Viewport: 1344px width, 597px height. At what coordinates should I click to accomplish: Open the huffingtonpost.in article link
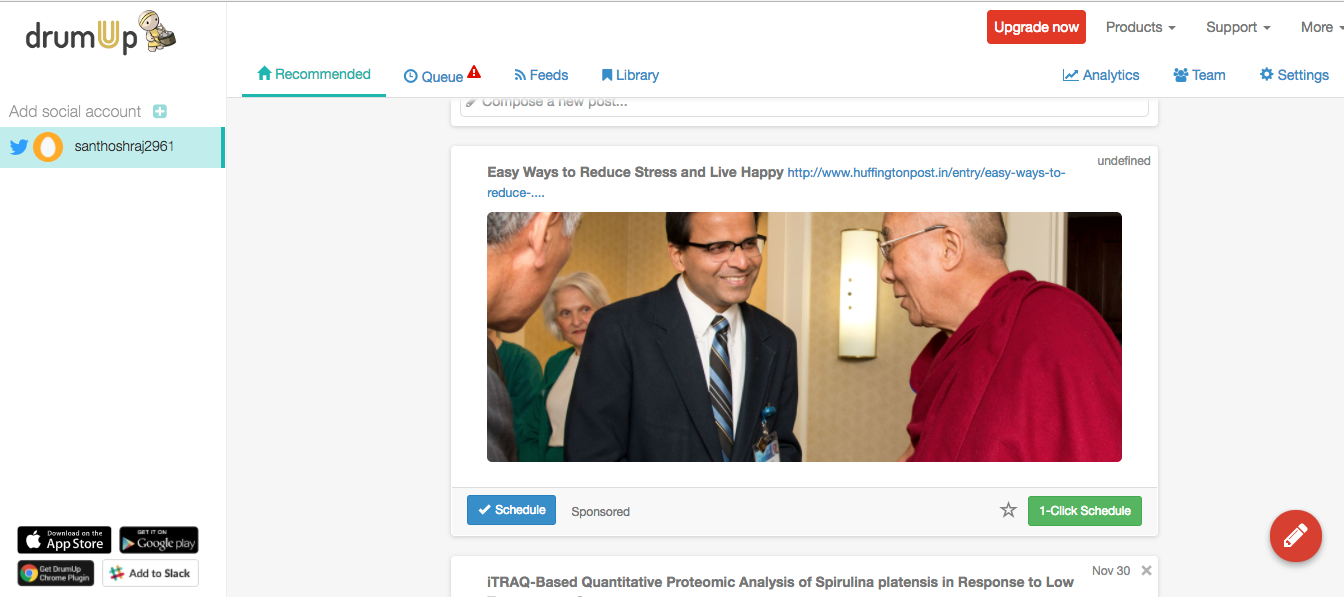pyautogui.click(x=776, y=182)
